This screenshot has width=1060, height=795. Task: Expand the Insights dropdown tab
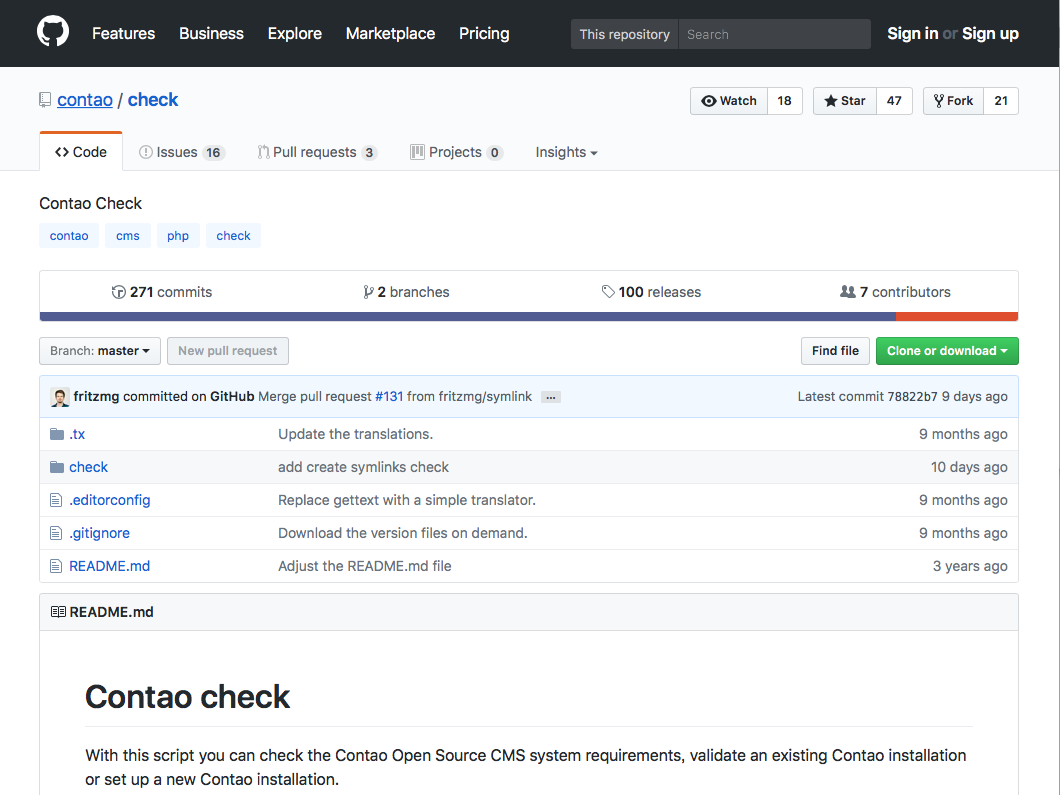[x=566, y=152]
